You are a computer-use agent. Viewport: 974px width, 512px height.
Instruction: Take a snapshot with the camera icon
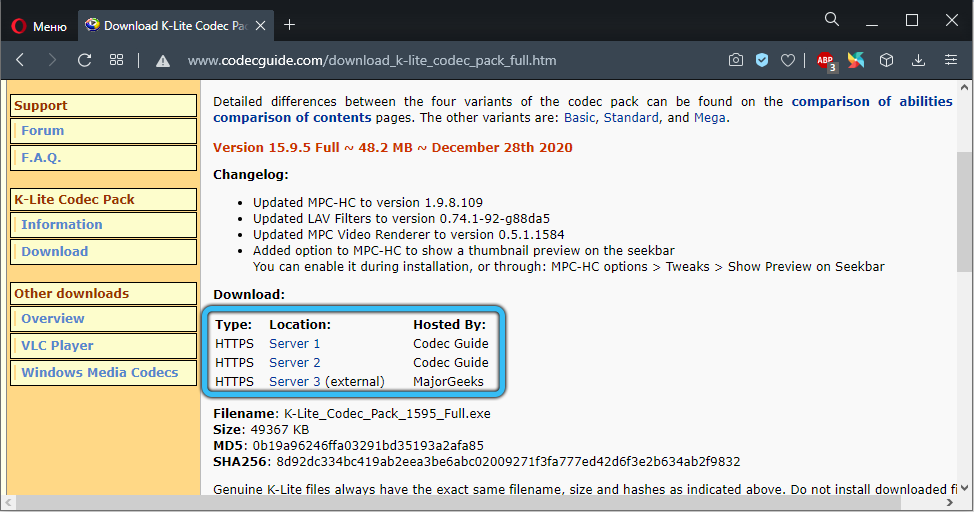(x=736, y=60)
